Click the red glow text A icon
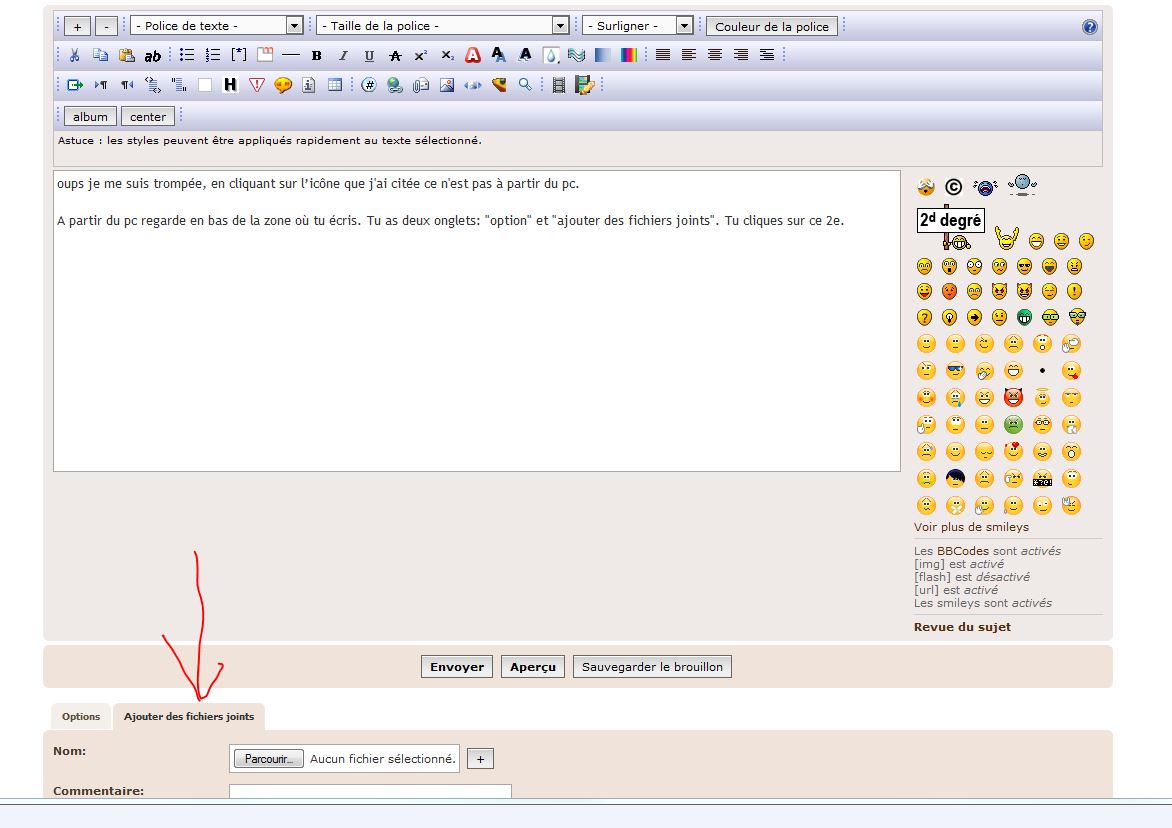 click(x=473, y=55)
